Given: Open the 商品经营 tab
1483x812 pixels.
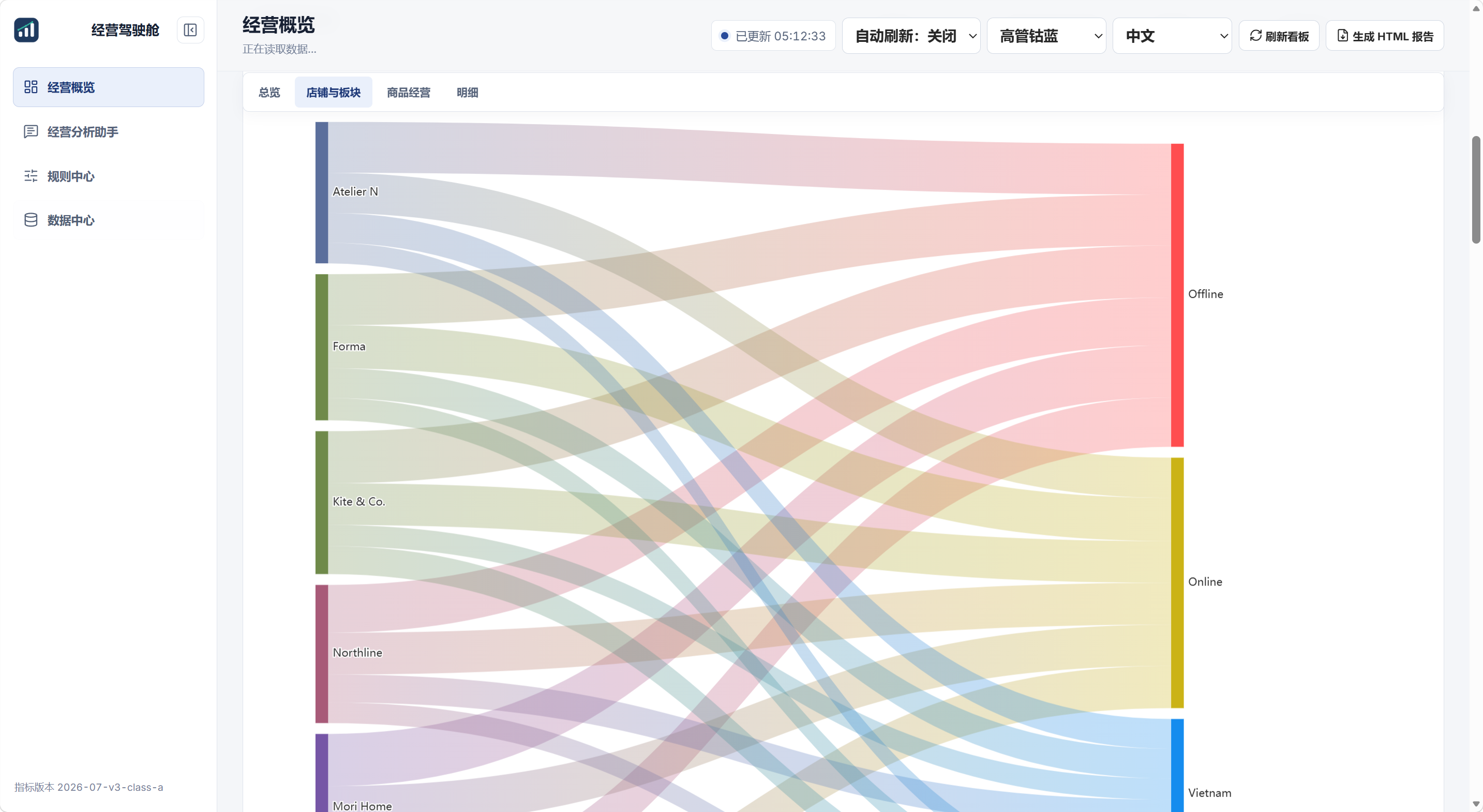Looking at the screenshot, I should [409, 92].
